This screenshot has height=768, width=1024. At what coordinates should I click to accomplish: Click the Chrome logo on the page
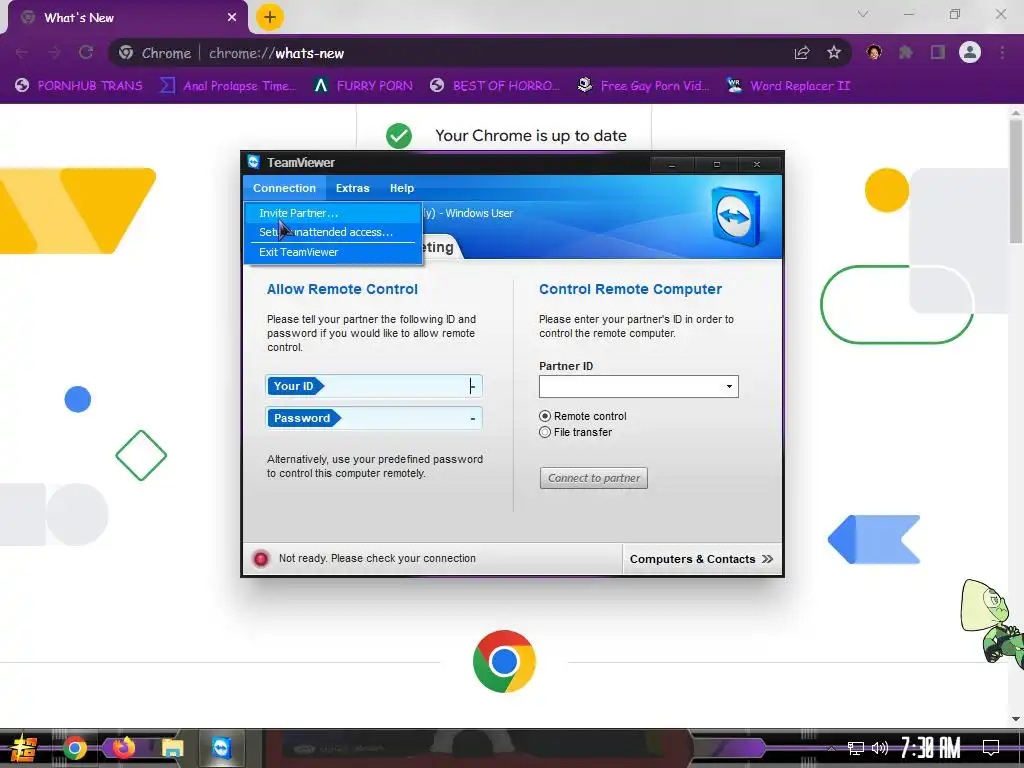coord(504,661)
